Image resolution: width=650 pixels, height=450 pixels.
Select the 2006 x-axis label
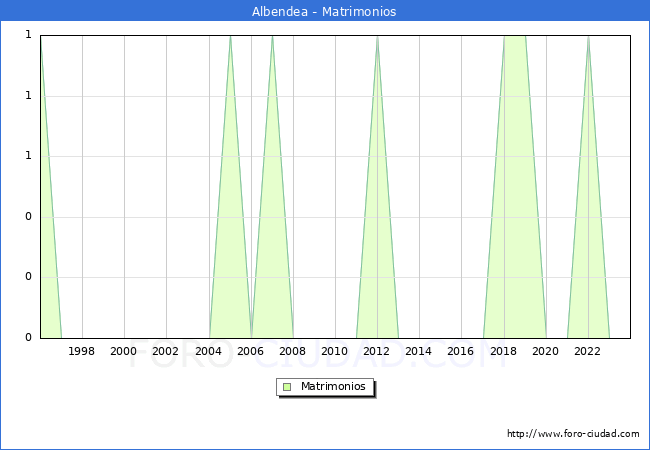(x=250, y=351)
